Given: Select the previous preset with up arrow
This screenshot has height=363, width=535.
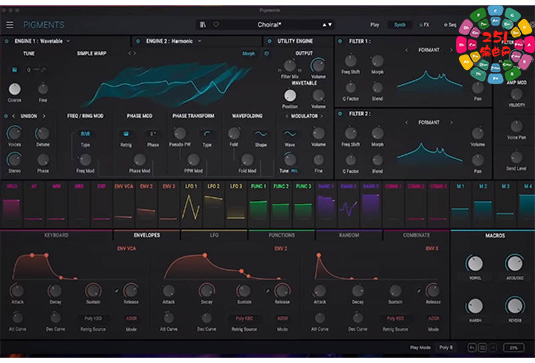Looking at the screenshot, I should click(x=324, y=25).
